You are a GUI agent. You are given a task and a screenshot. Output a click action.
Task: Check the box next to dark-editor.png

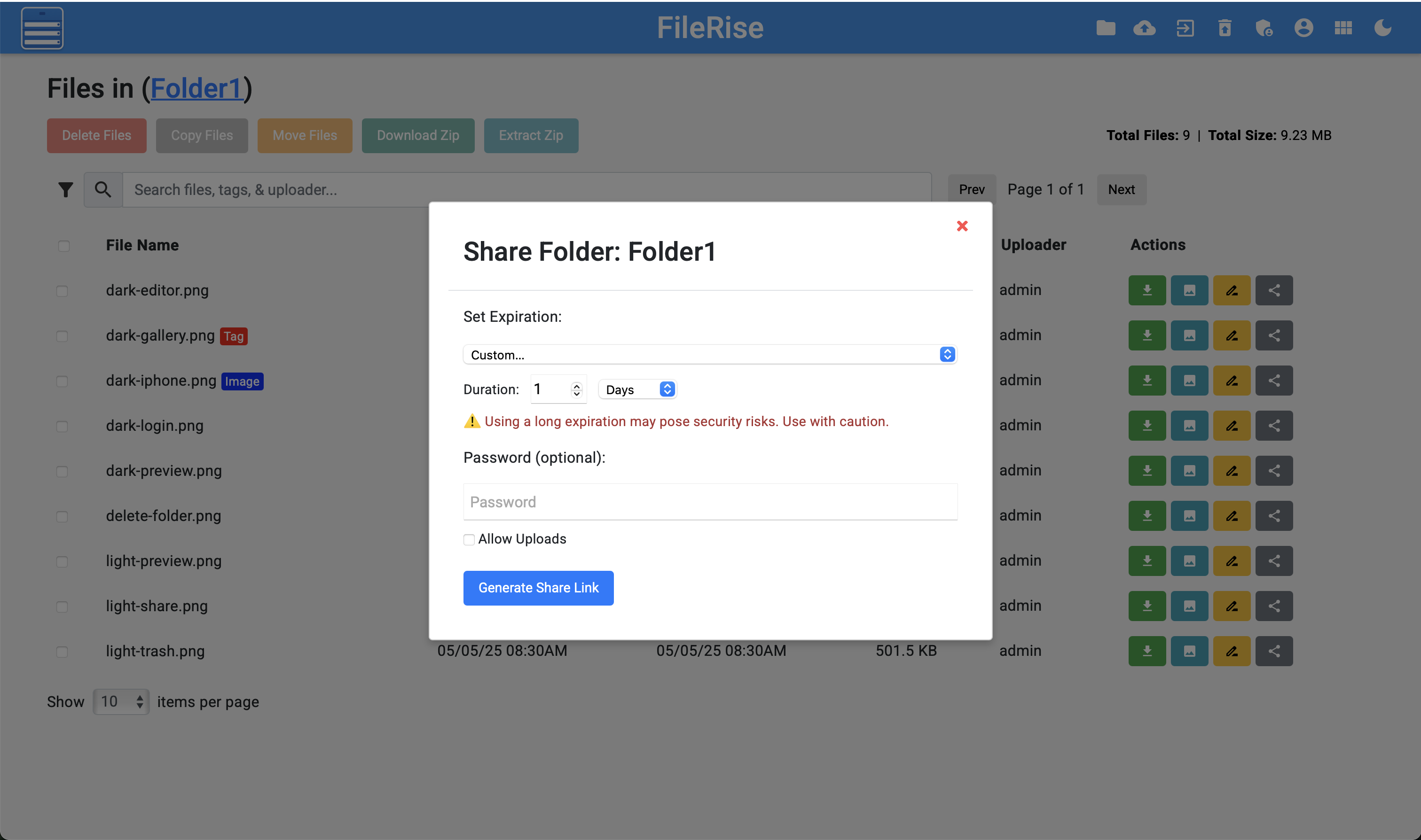coord(63,291)
